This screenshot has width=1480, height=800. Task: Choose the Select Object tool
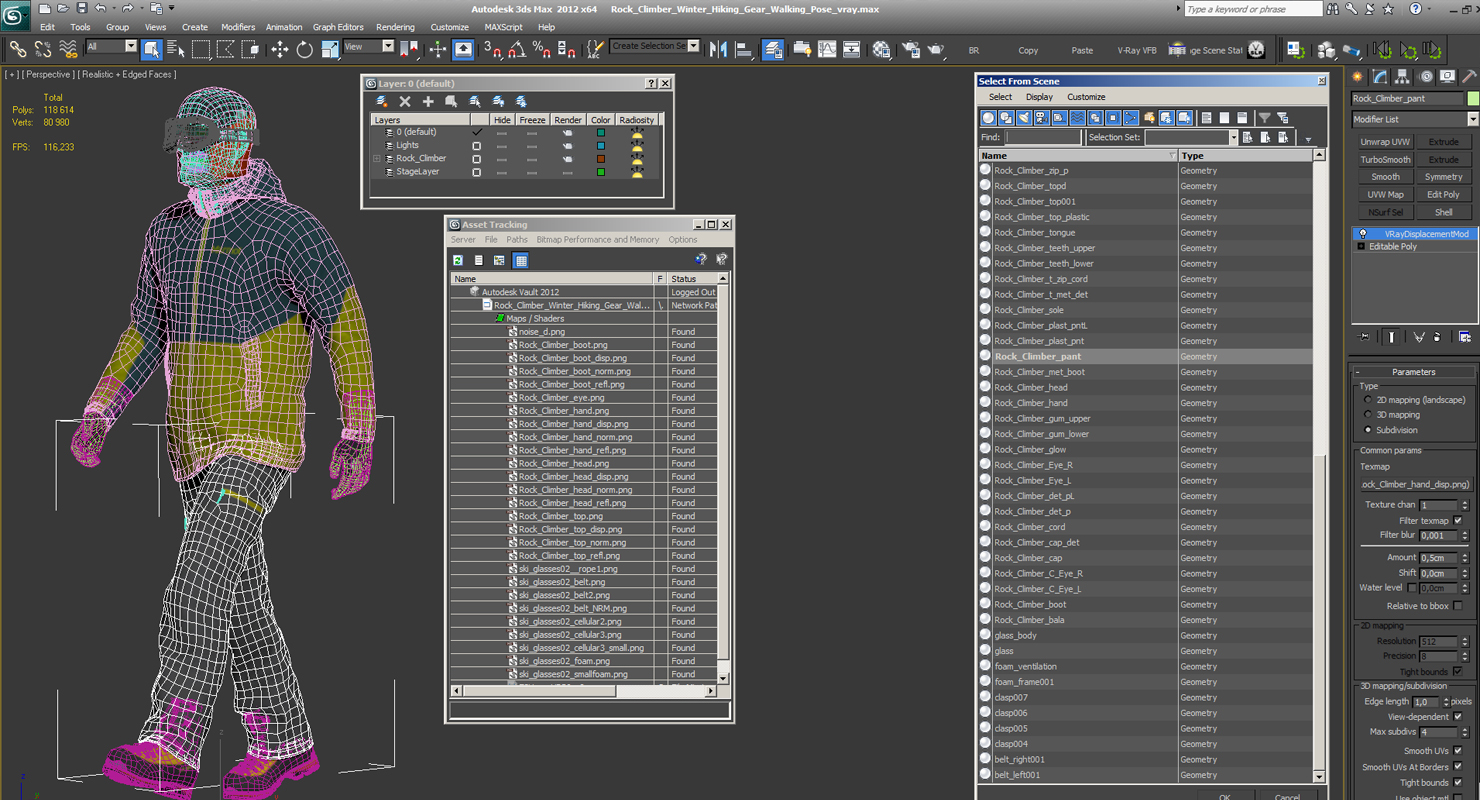152,49
